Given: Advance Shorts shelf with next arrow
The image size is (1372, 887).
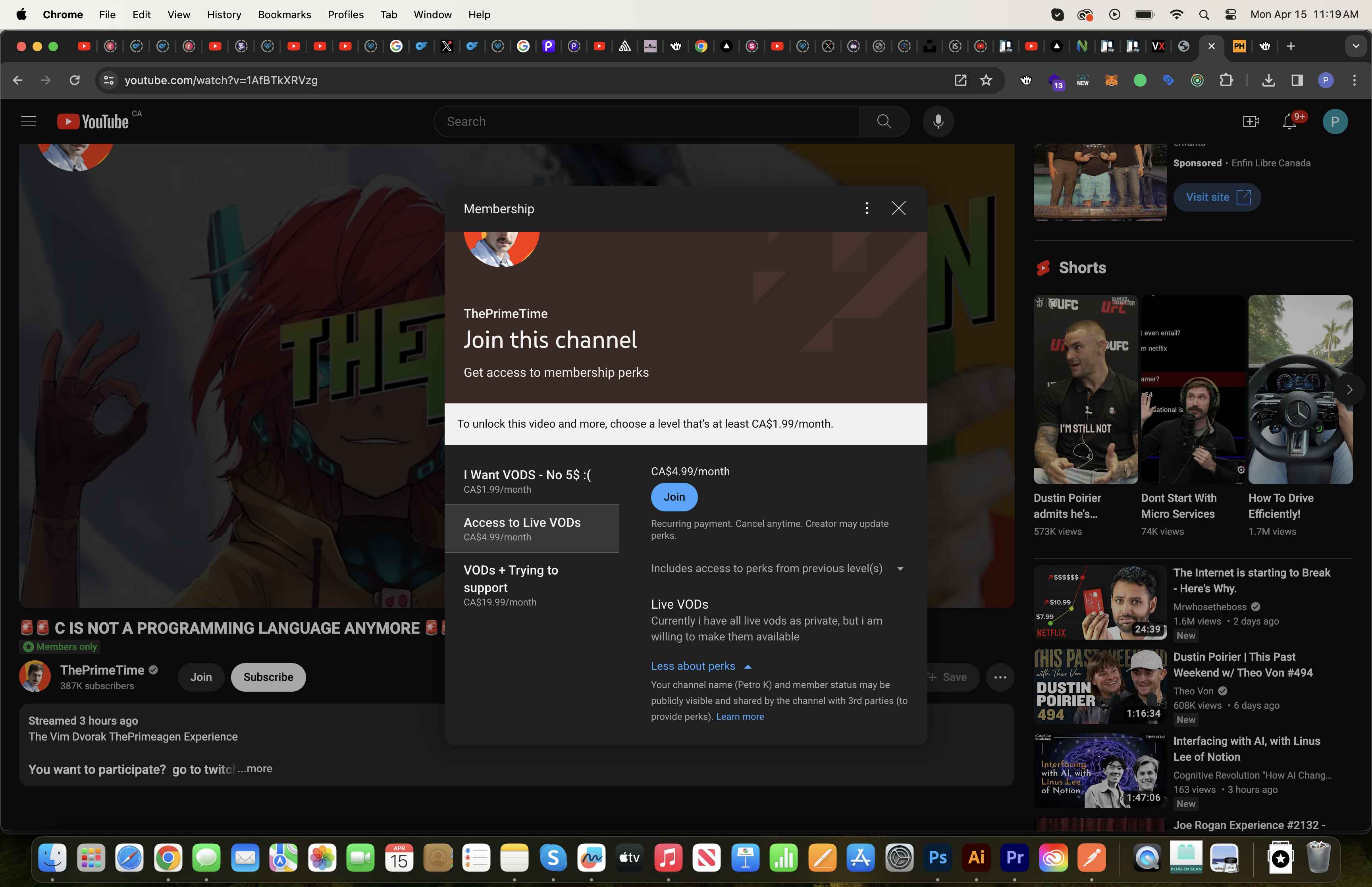Looking at the screenshot, I should click(x=1349, y=390).
